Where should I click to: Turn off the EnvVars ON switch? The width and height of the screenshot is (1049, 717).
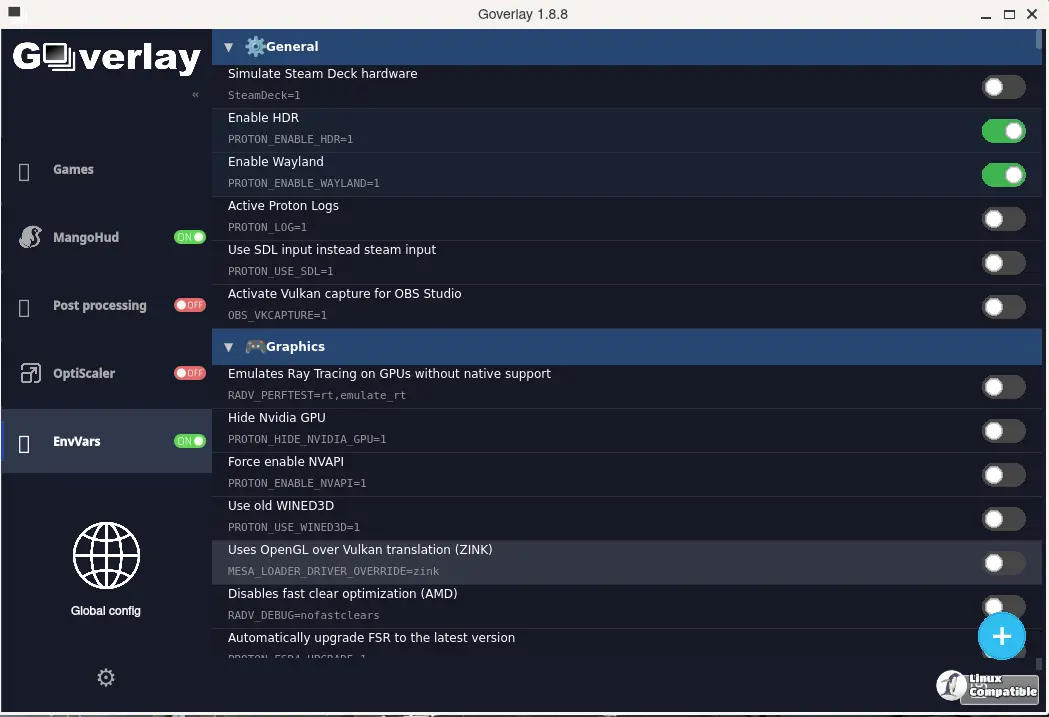click(x=190, y=441)
